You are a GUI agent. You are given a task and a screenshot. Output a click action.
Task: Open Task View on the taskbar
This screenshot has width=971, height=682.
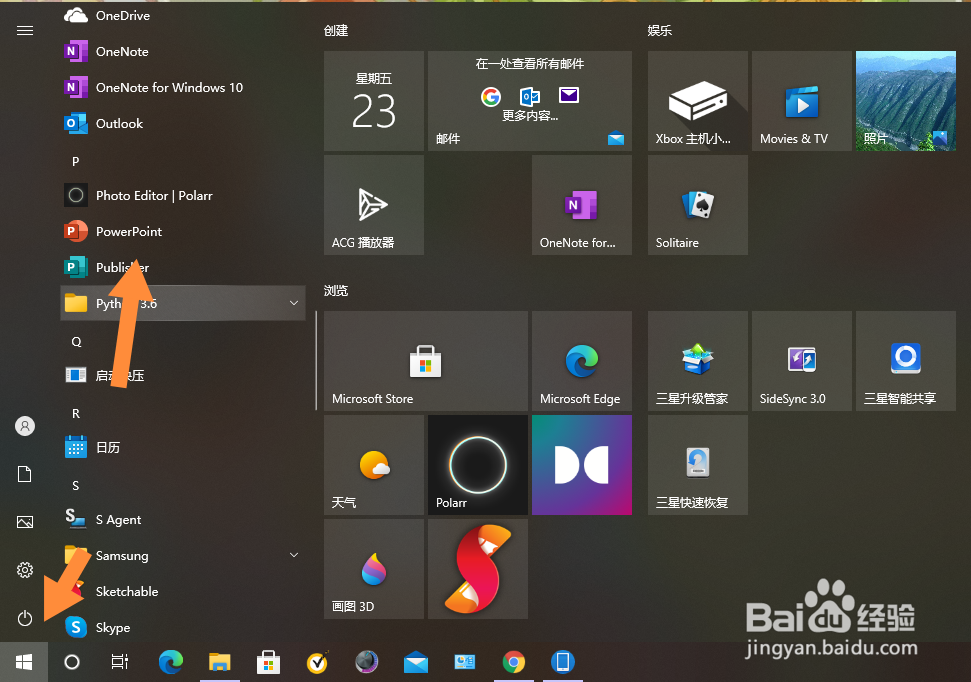point(120,662)
